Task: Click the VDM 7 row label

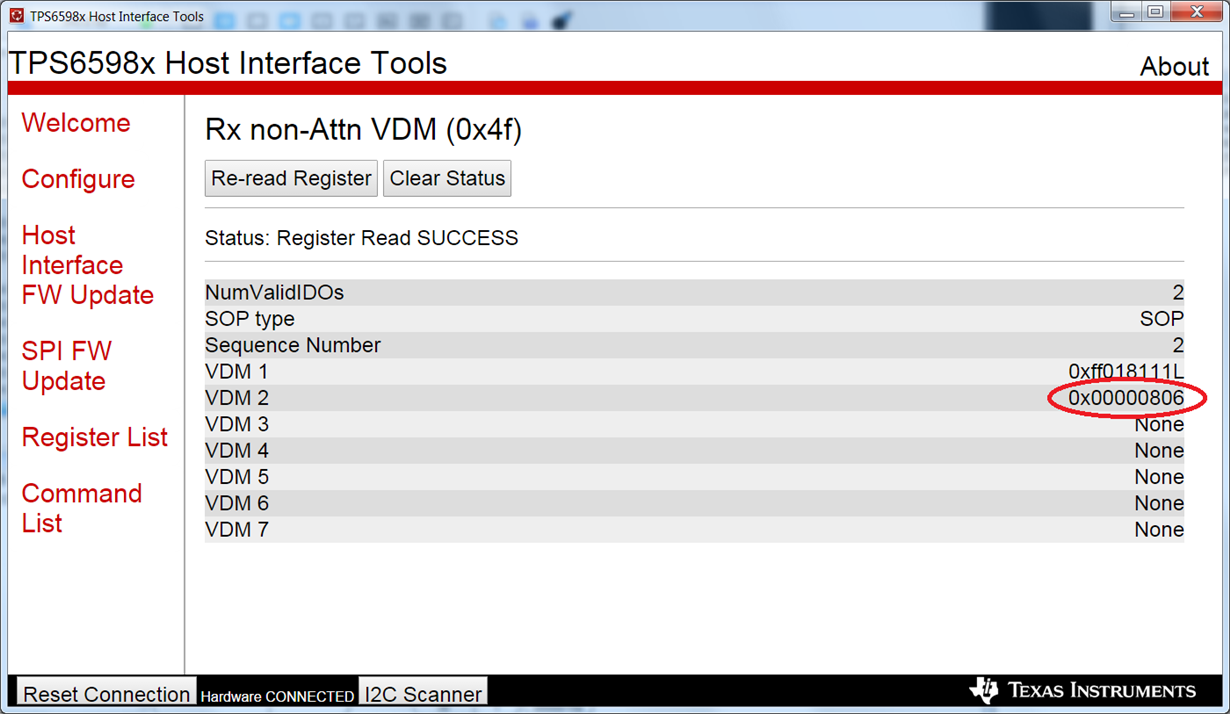Action: (237, 530)
